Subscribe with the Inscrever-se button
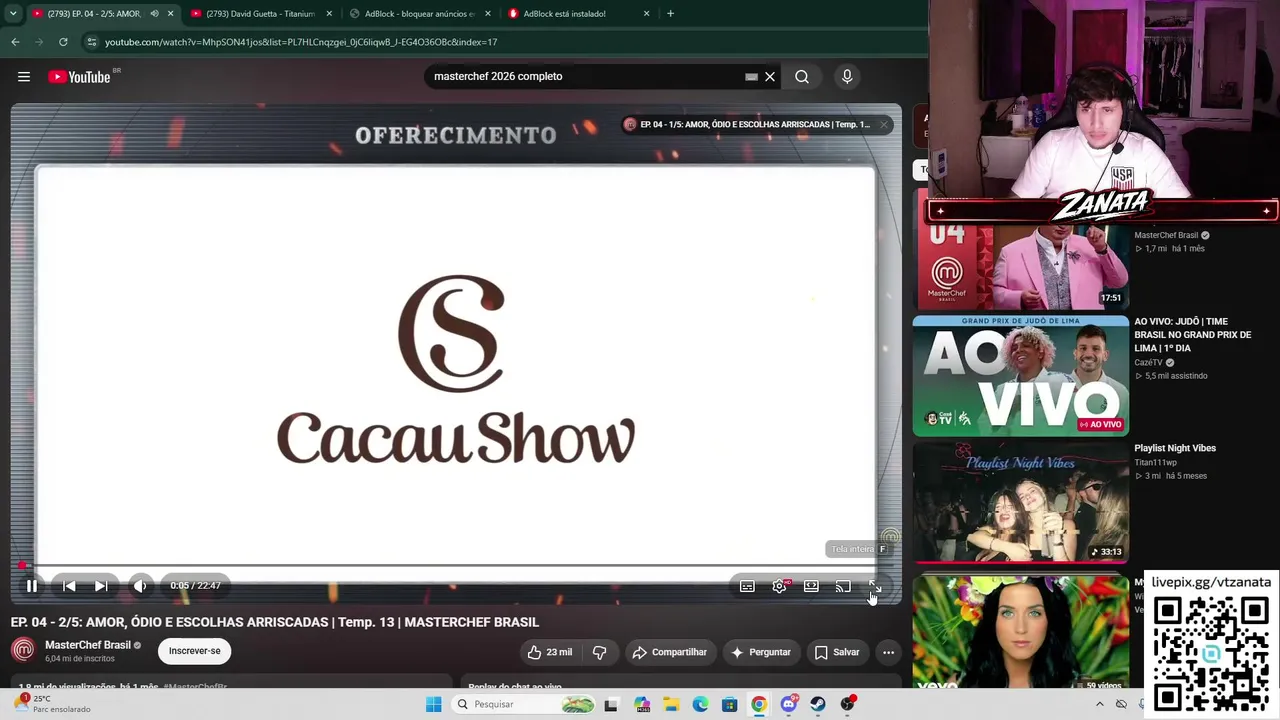Screen dimensions: 1280x720 pos(195,651)
